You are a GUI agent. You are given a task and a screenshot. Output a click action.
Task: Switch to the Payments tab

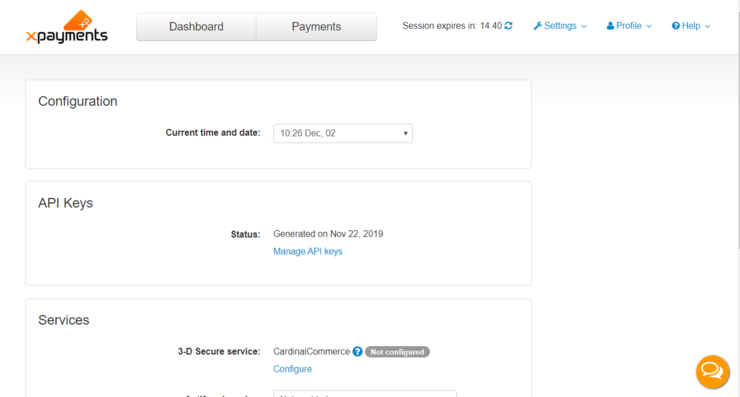pyautogui.click(x=316, y=27)
